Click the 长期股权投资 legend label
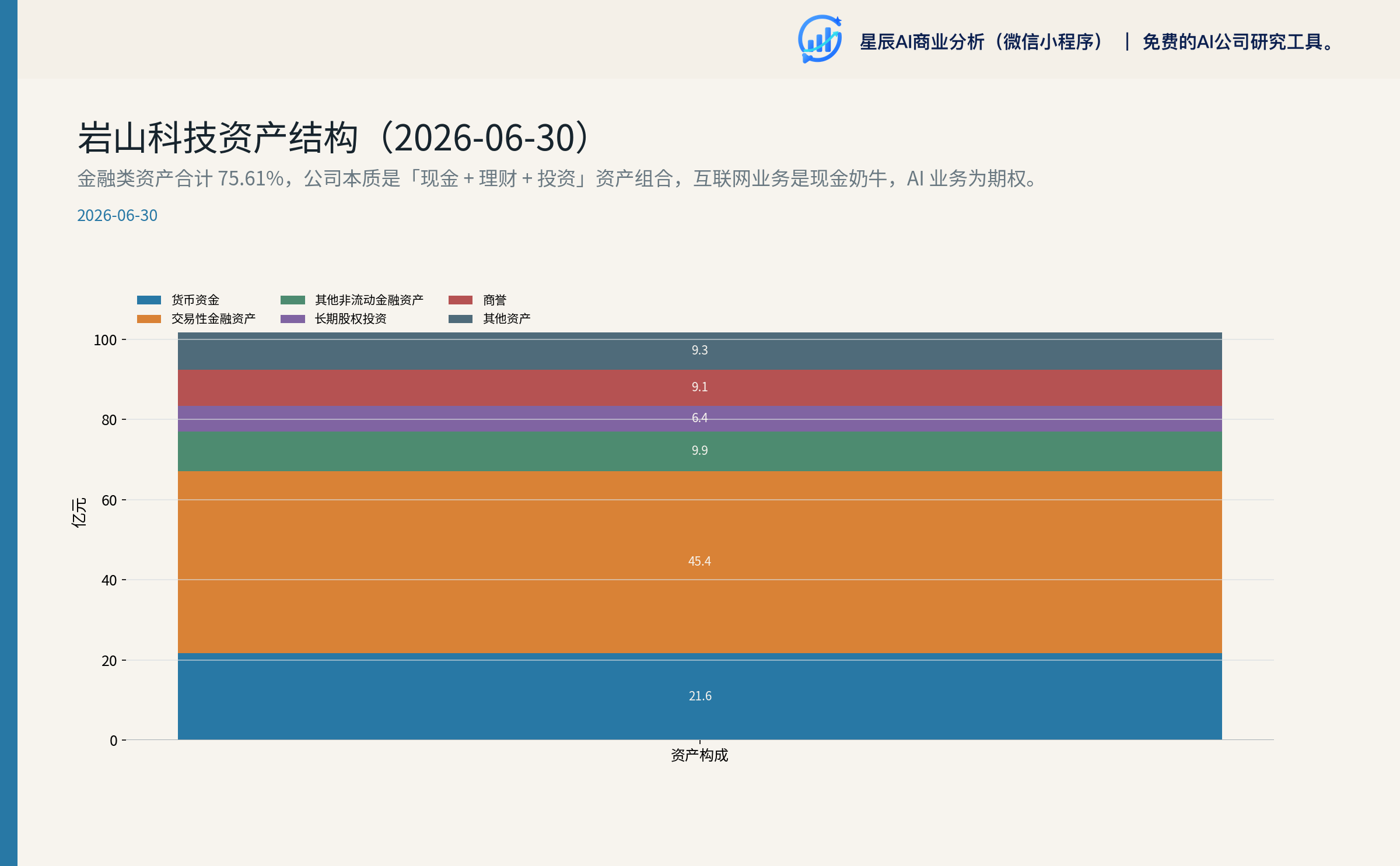The image size is (1400, 866). click(351, 318)
